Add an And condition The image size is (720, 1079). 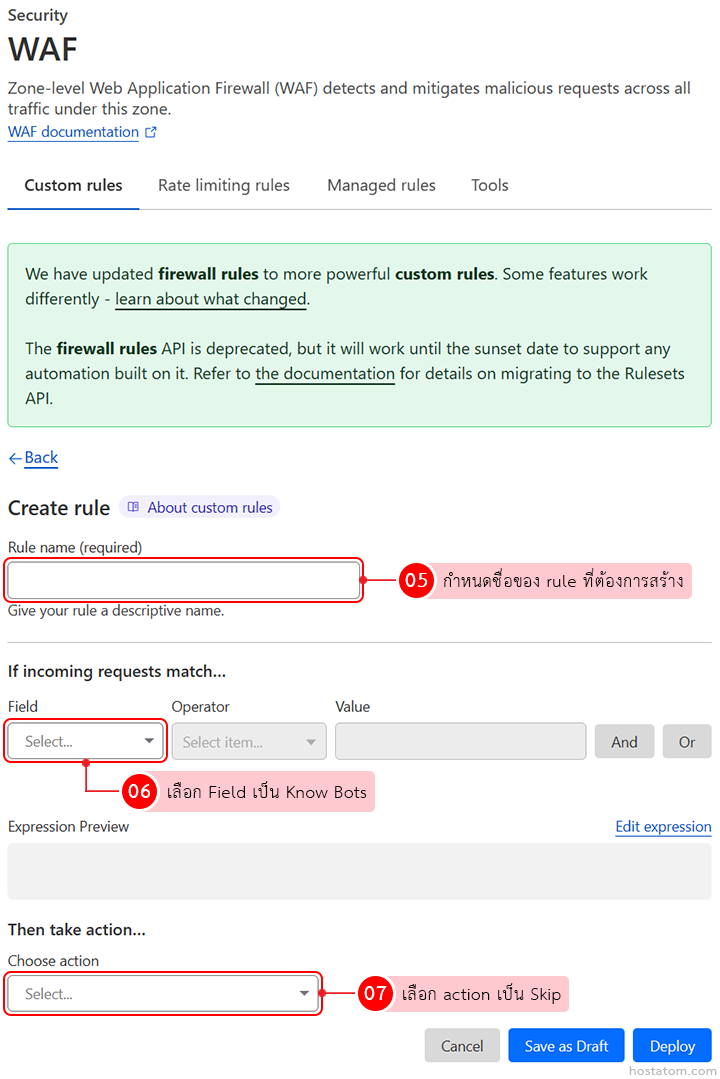point(624,742)
